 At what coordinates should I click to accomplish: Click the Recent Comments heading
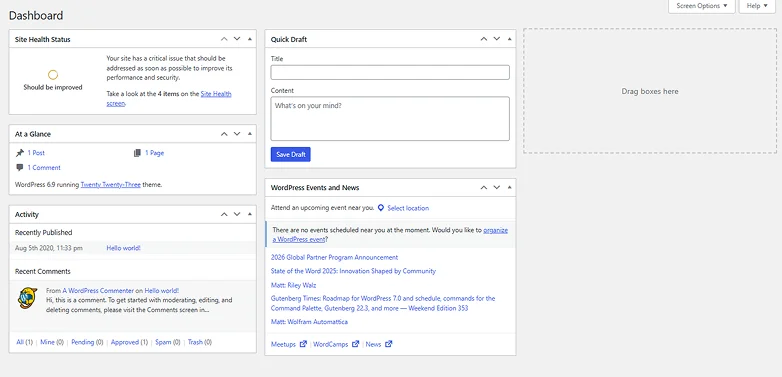tap(43, 271)
